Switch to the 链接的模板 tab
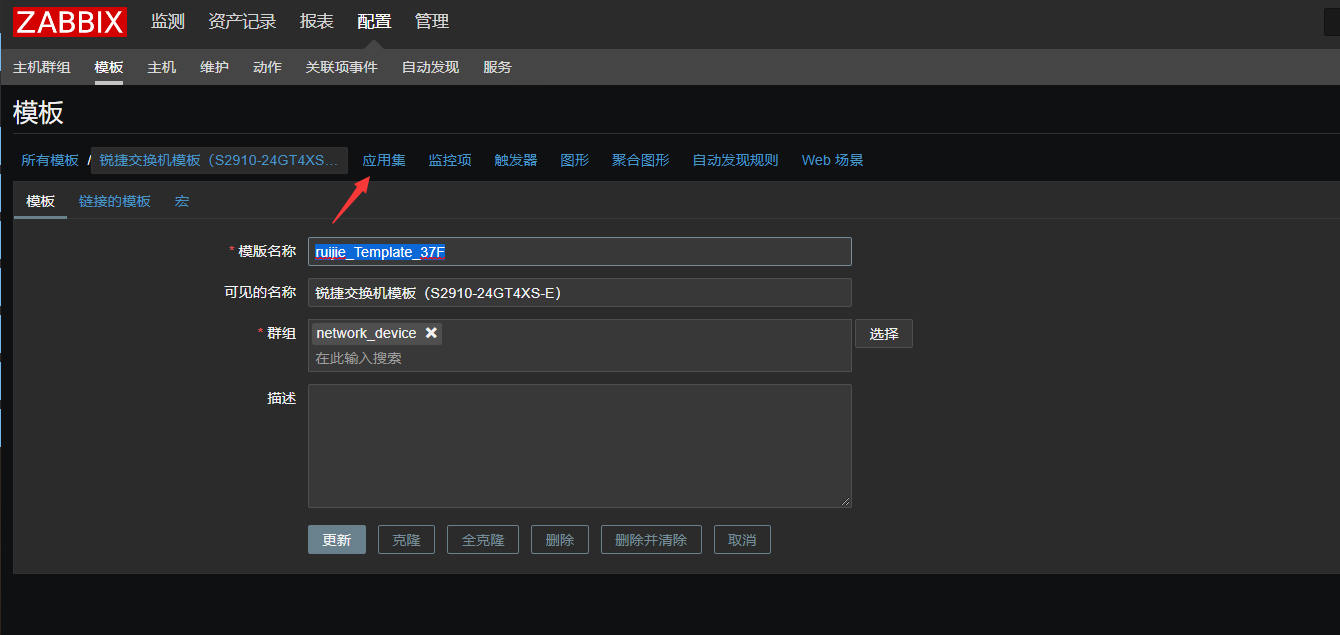The width and height of the screenshot is (1340, 635). click(x=115, y=201)
